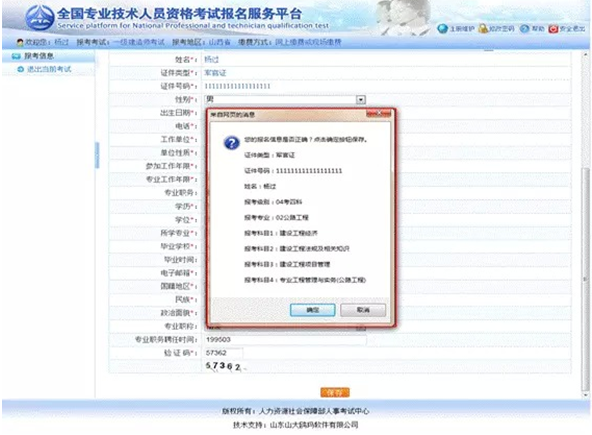Viewport: 592px width, 435px height.
Task: Open the 性别 combo box showing 男
Action: 285,100
